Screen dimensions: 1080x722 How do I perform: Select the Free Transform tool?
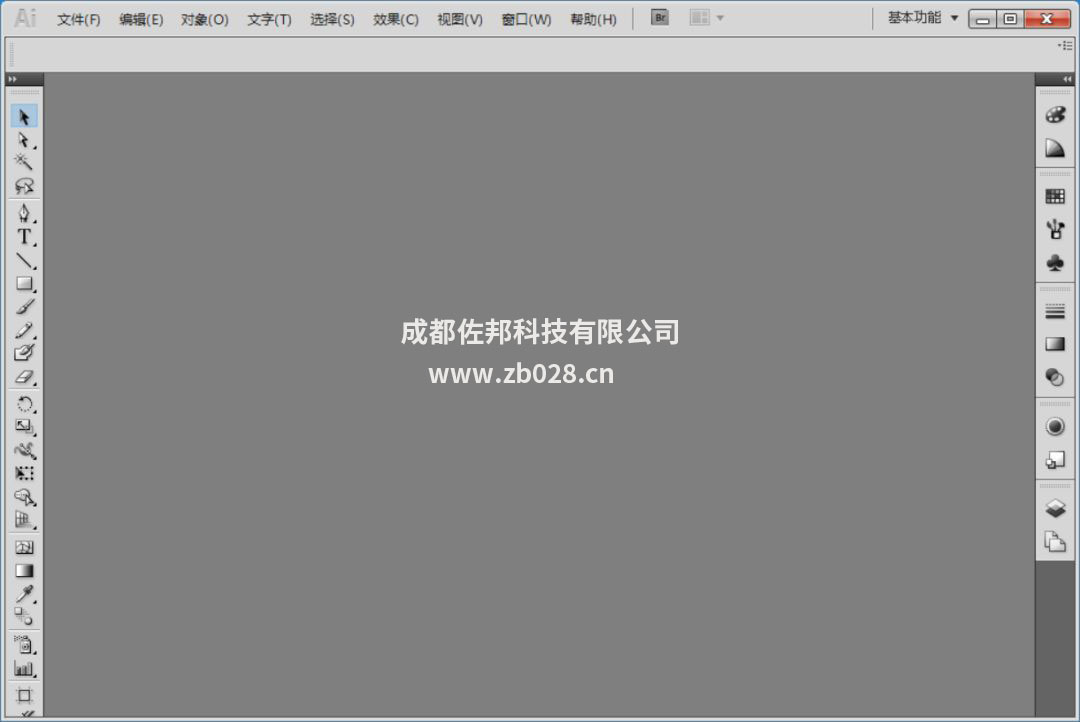[24, 473]
